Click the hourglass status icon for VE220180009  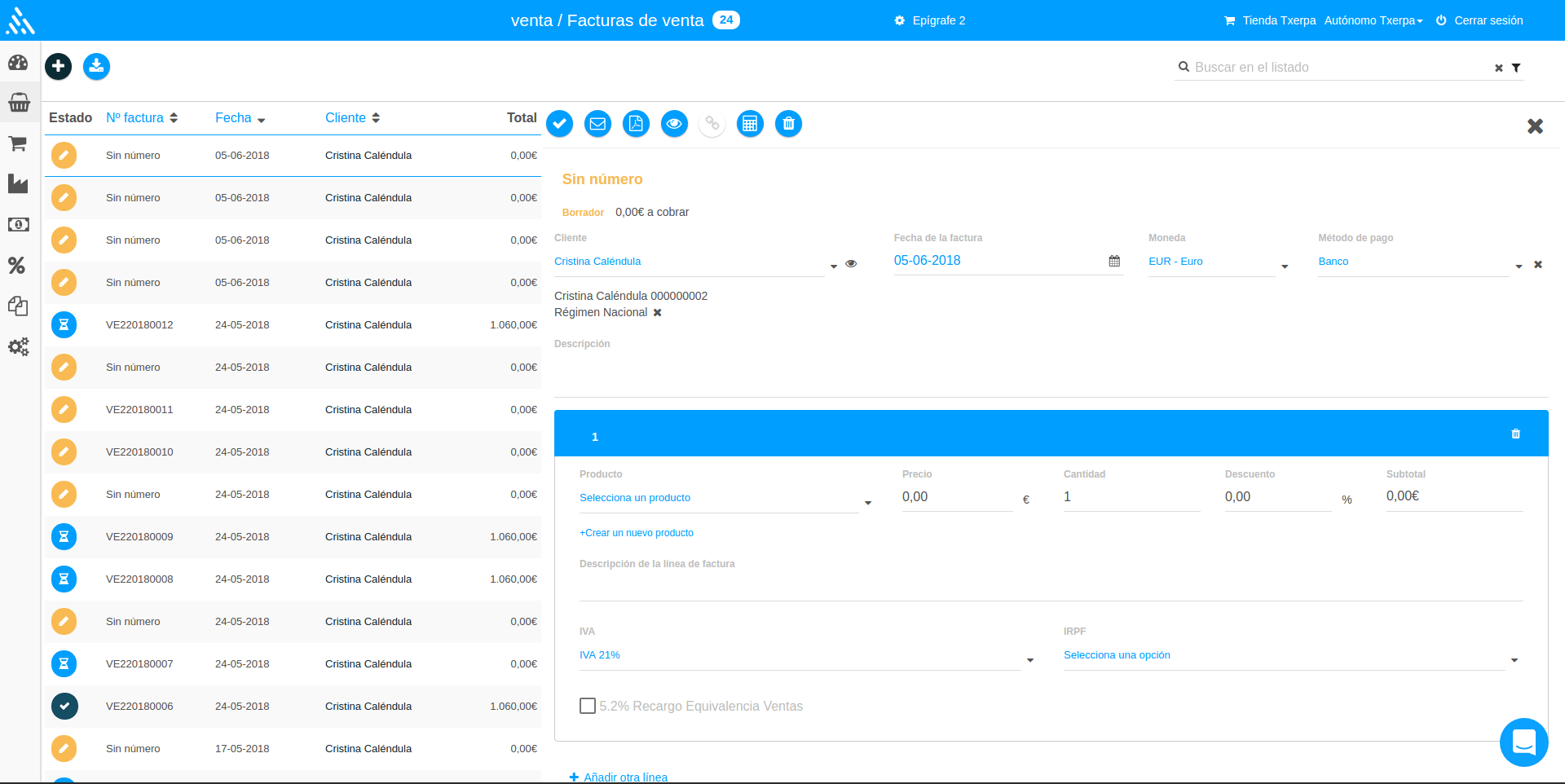point(64,536)
